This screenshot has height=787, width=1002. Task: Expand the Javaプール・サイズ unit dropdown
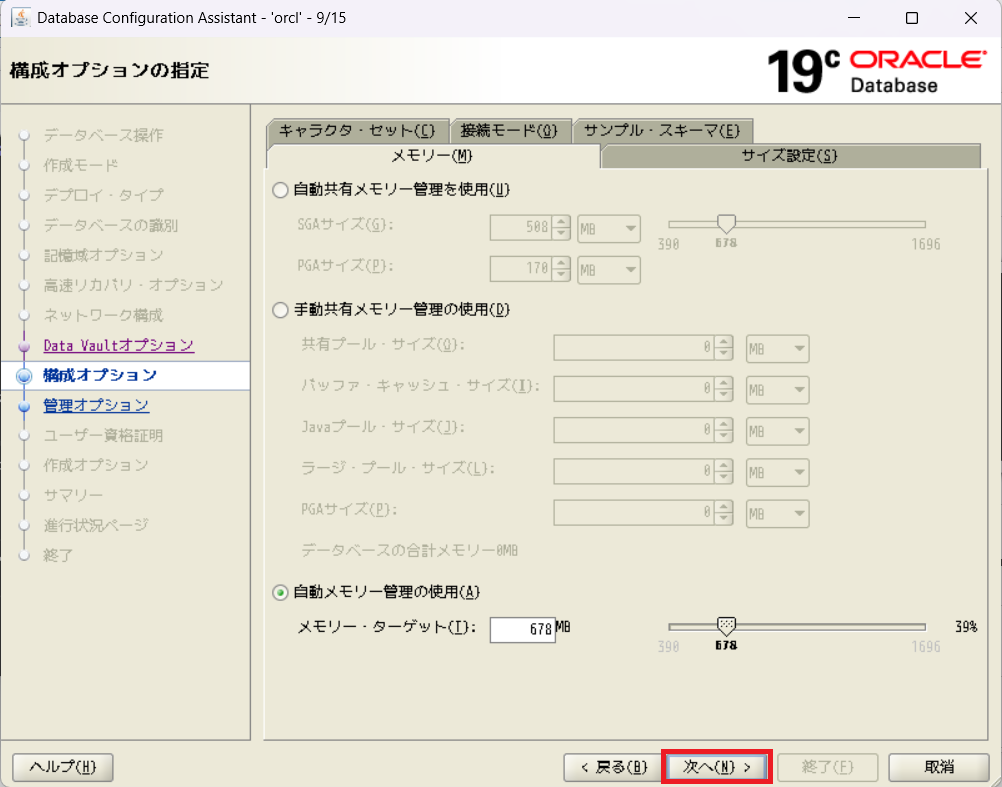point(777,431)
